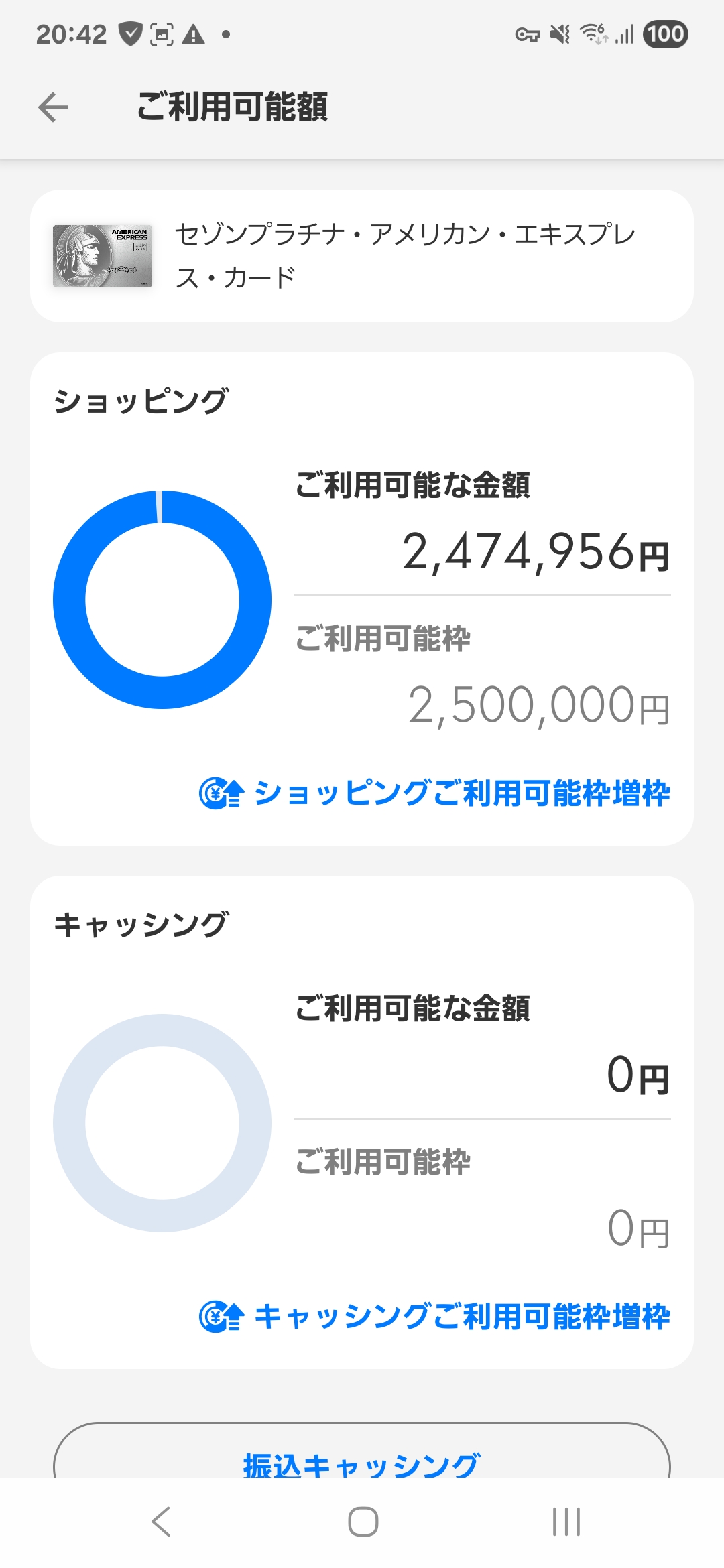
Task: Open ショッピングご利用可能枠増枠 link
Action: (461, 793)
